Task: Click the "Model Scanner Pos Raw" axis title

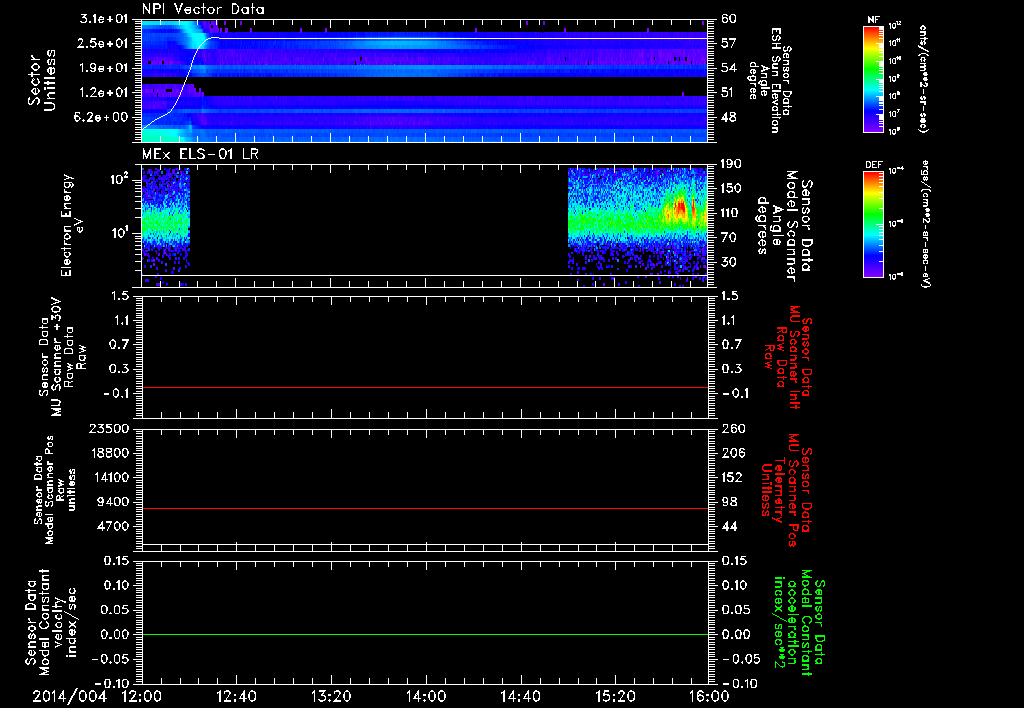Action: point(56,490)
